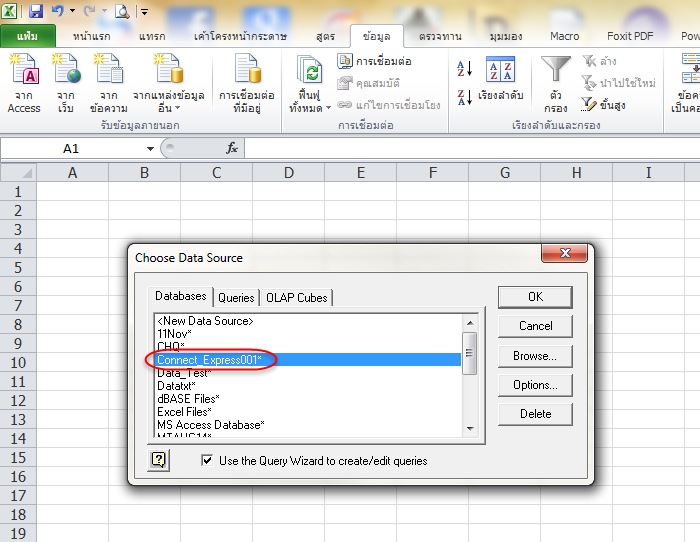Click the Edit Links command
The height and width of the screenshot is (542, 700).
click(x=389, y=105)
